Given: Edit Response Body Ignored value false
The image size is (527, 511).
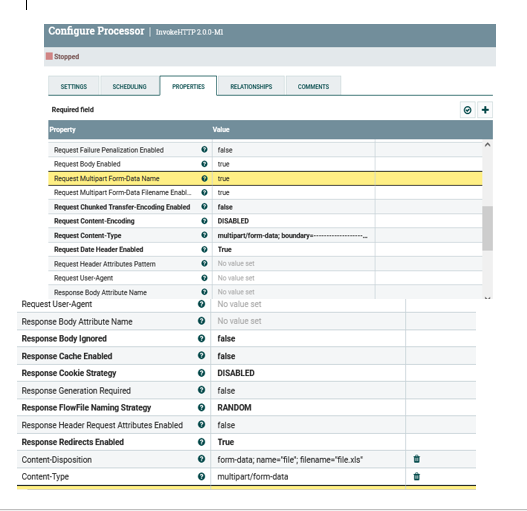Looking at the screenshot, I should (x=308, y=339).
